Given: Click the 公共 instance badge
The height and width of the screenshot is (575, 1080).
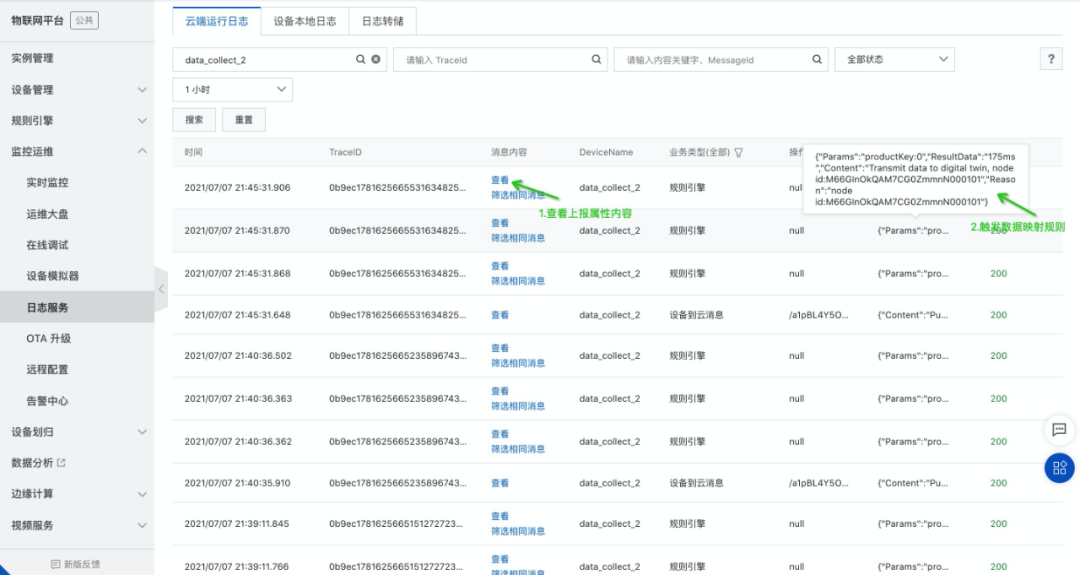Looking at the screenshot, I should (x=84, y=21).
